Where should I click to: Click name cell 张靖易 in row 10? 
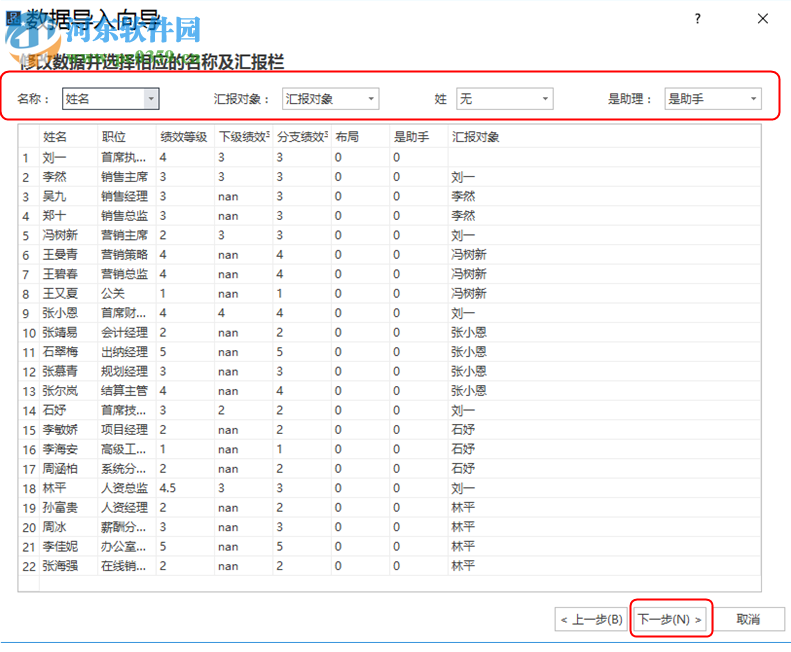point(68,333)
